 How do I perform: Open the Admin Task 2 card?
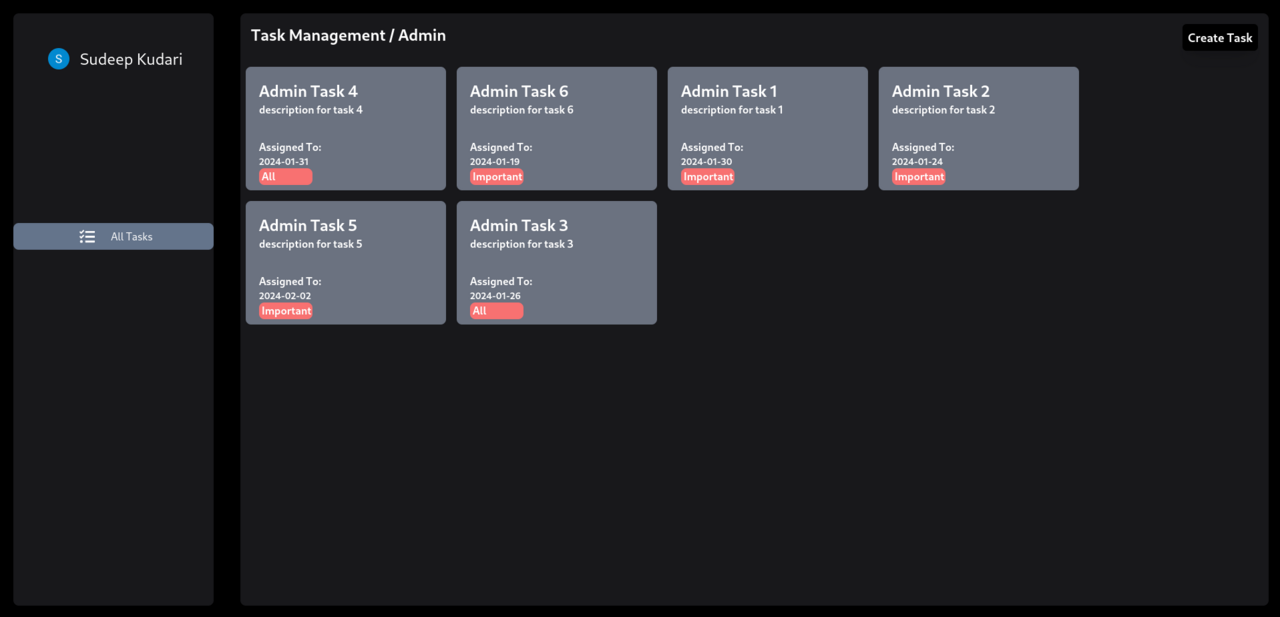978,128
